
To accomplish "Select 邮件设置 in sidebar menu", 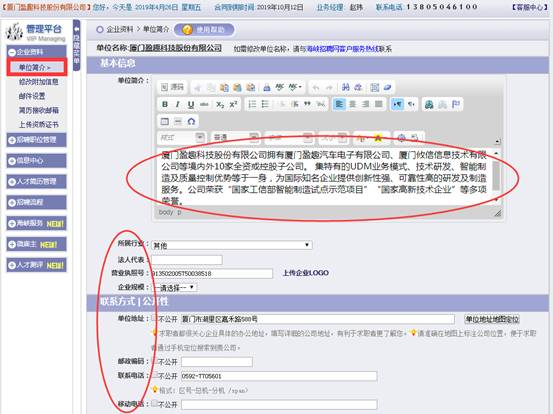I will pyautogui.click(x=32, y=96).
